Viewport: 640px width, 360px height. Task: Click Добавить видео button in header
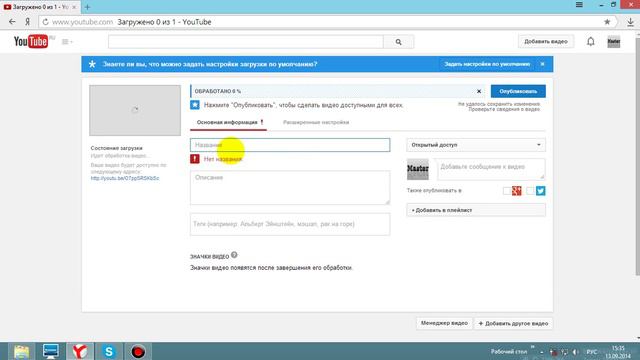point(546,42)
